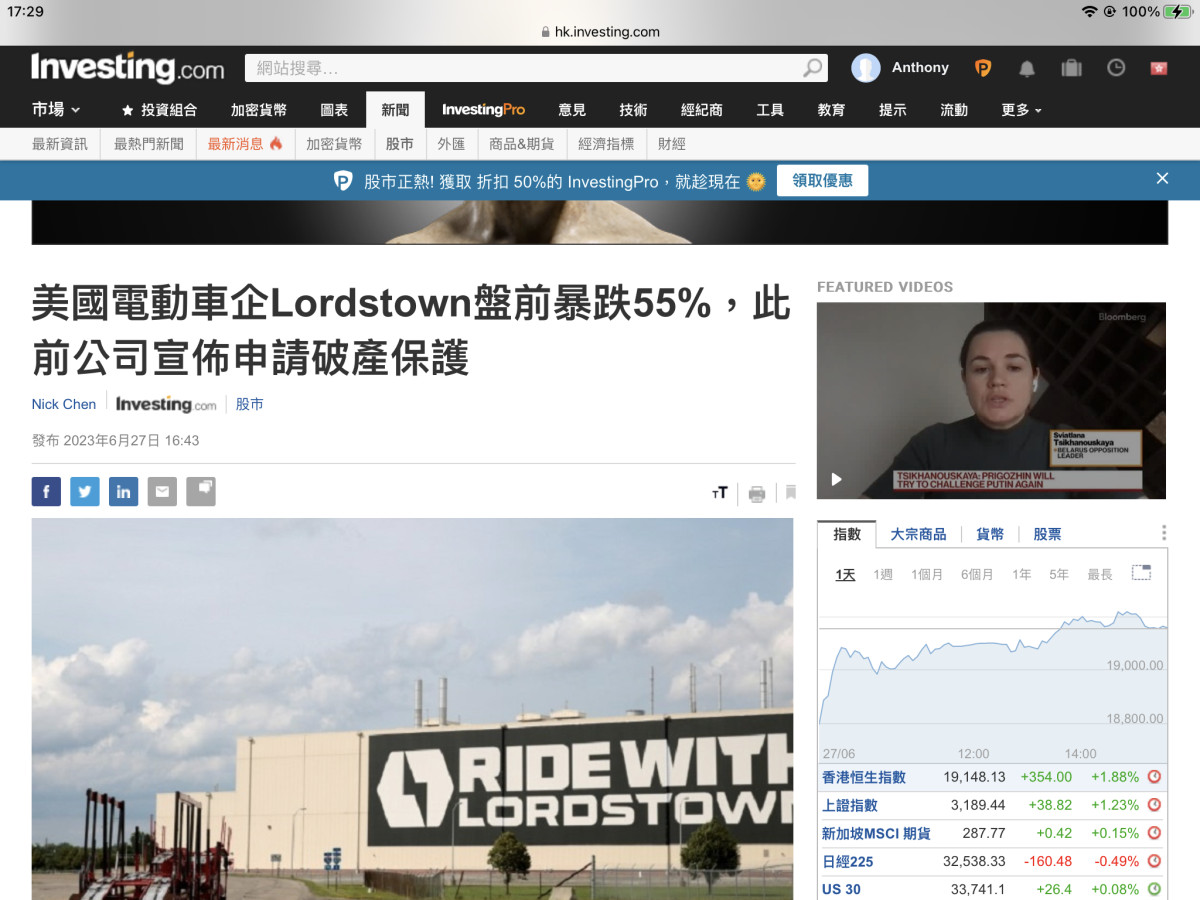Click the orange InvestingPro shield icon
This screenshot has height=900, width=1200.
coord(983,68)
